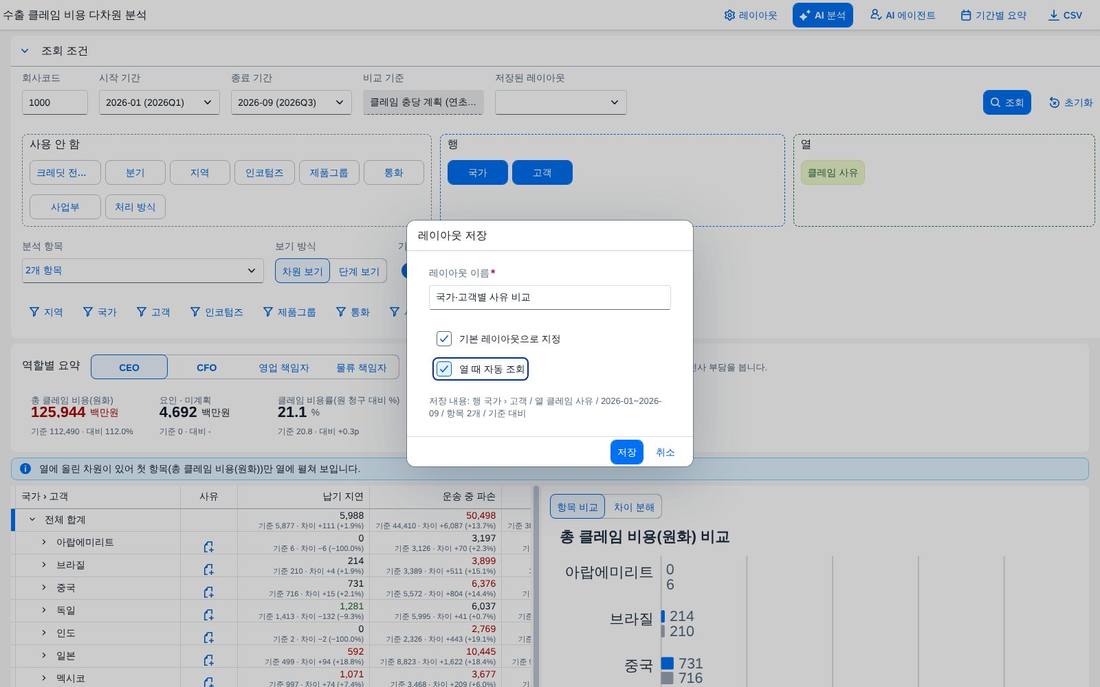Viewport: 1100px width, 687px height.
Task: Open the 고객 funnel filter
Action: 153,312
